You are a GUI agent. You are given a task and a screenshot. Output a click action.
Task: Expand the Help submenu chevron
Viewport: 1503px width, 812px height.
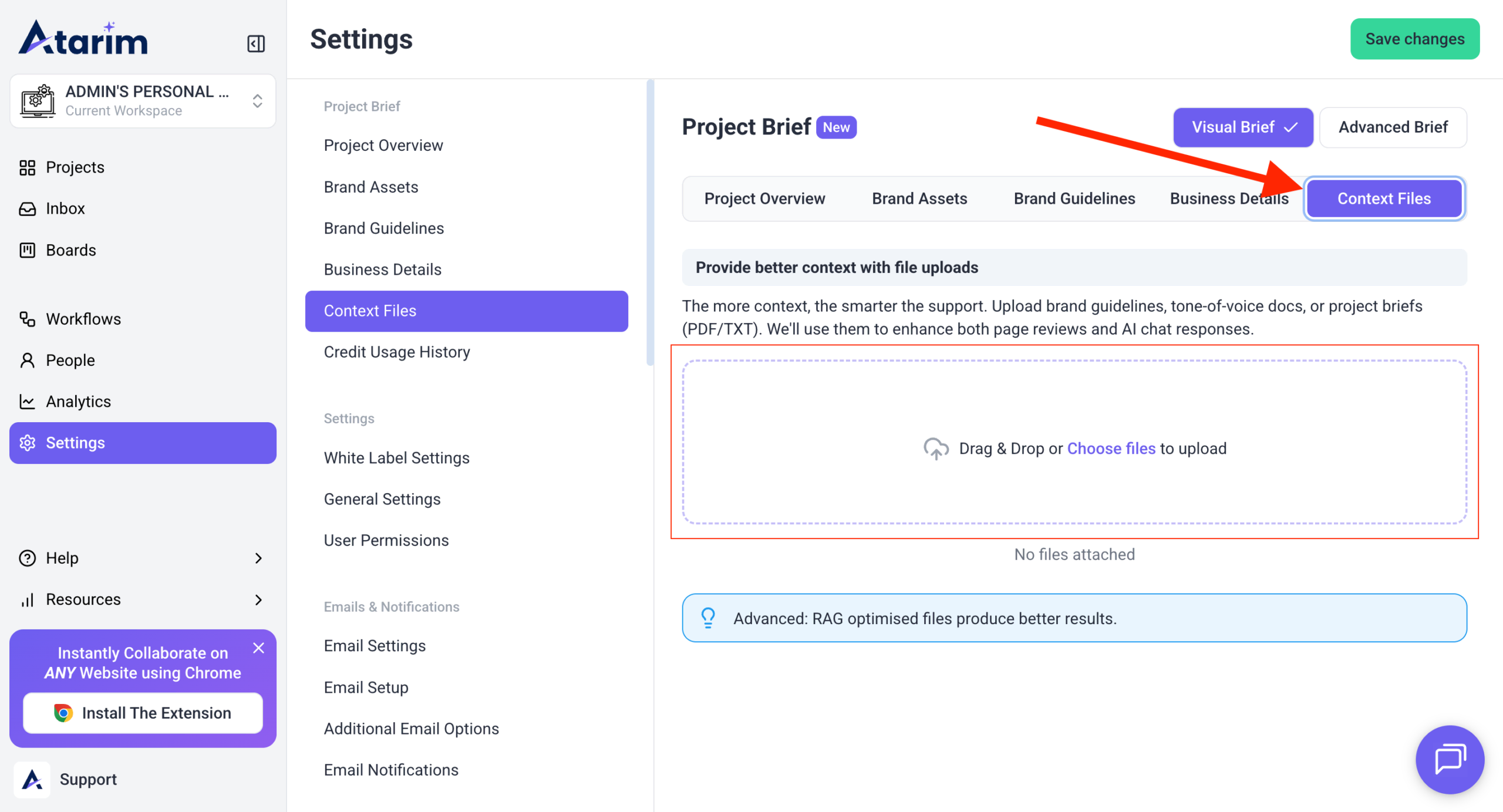point(258,558)
